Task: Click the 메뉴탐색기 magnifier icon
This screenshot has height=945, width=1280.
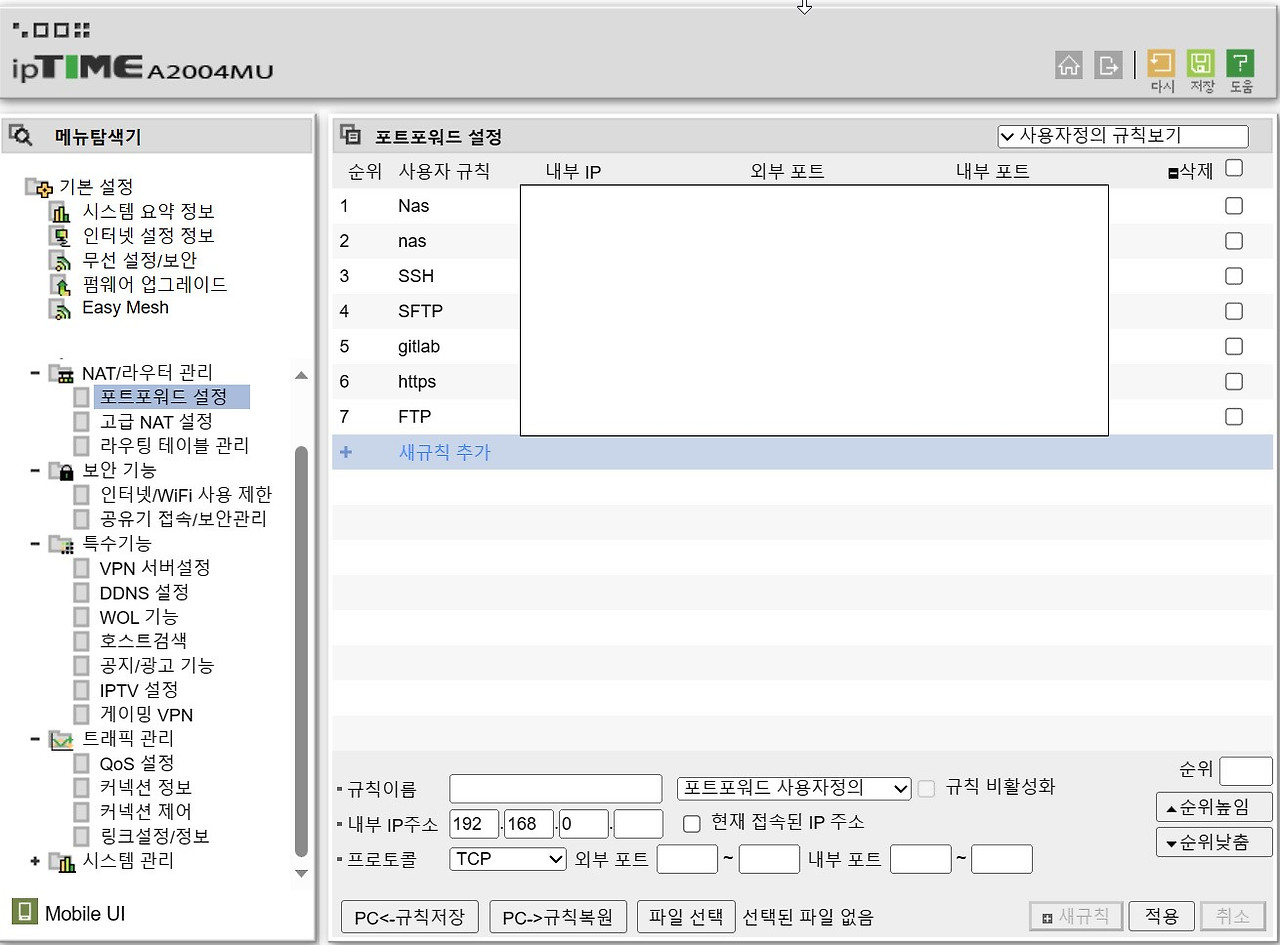Action: (22, 134)
